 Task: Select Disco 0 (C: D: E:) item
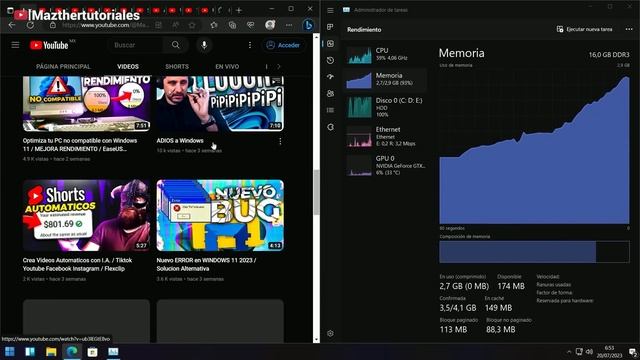tap(386, 107)
